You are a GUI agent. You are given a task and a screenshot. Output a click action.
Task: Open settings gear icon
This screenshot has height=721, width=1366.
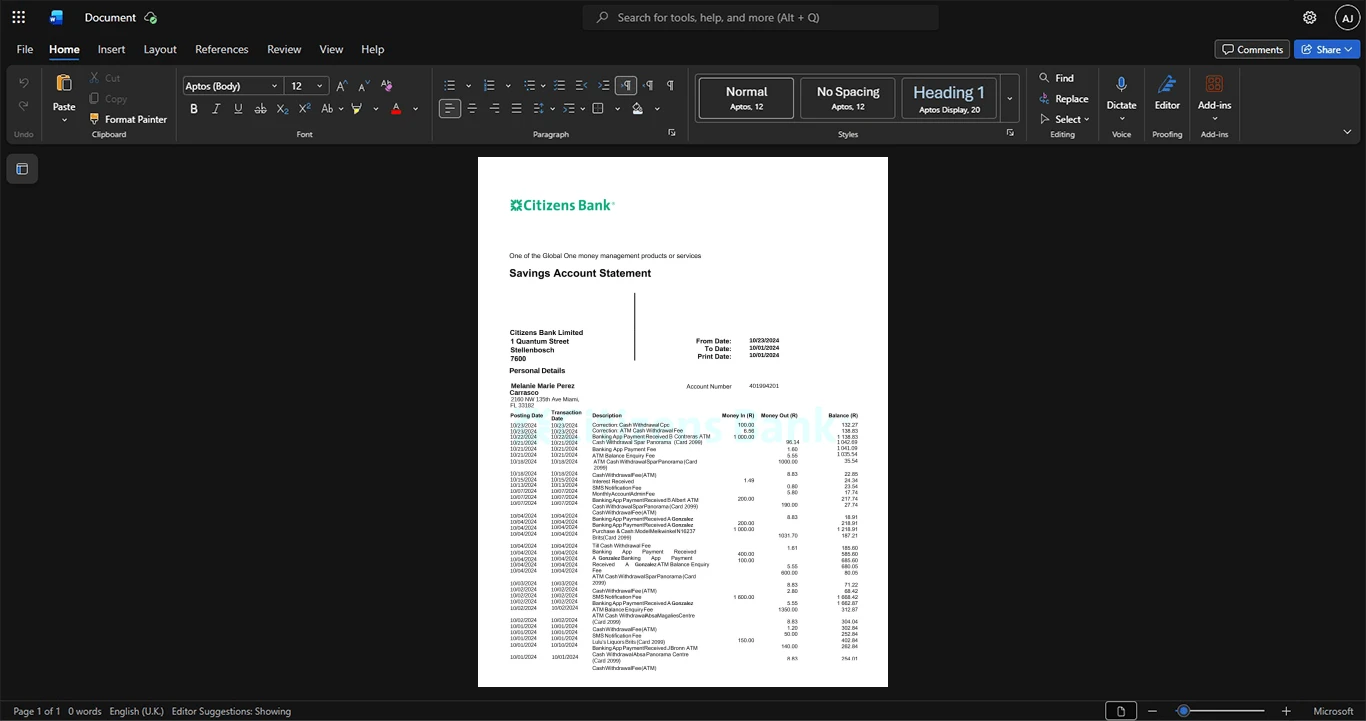pyautogui.click(x=1310, y=17)
